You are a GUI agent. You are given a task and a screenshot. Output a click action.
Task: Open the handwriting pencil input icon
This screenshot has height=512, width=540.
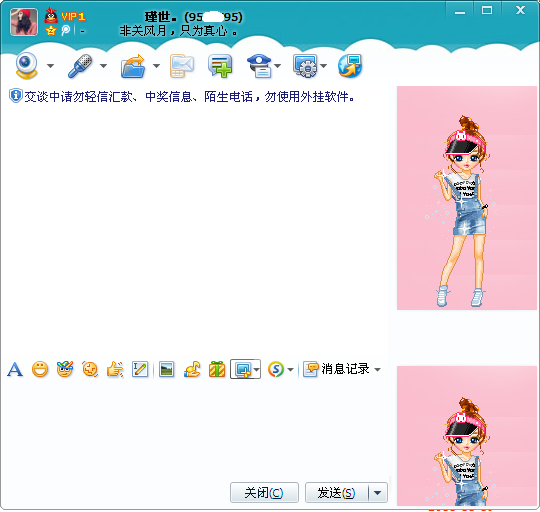coord(140,369)
